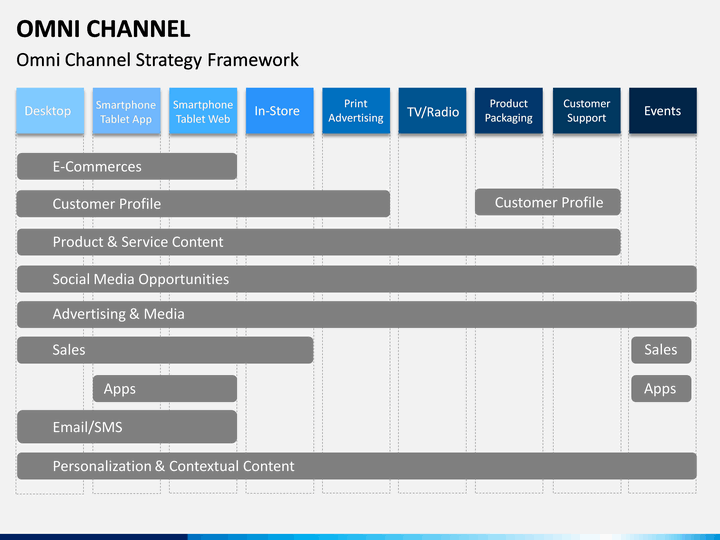Click the long Sales bar
Image resolution: width=720 pixels, height=540 pixels.
click(165, 350)
